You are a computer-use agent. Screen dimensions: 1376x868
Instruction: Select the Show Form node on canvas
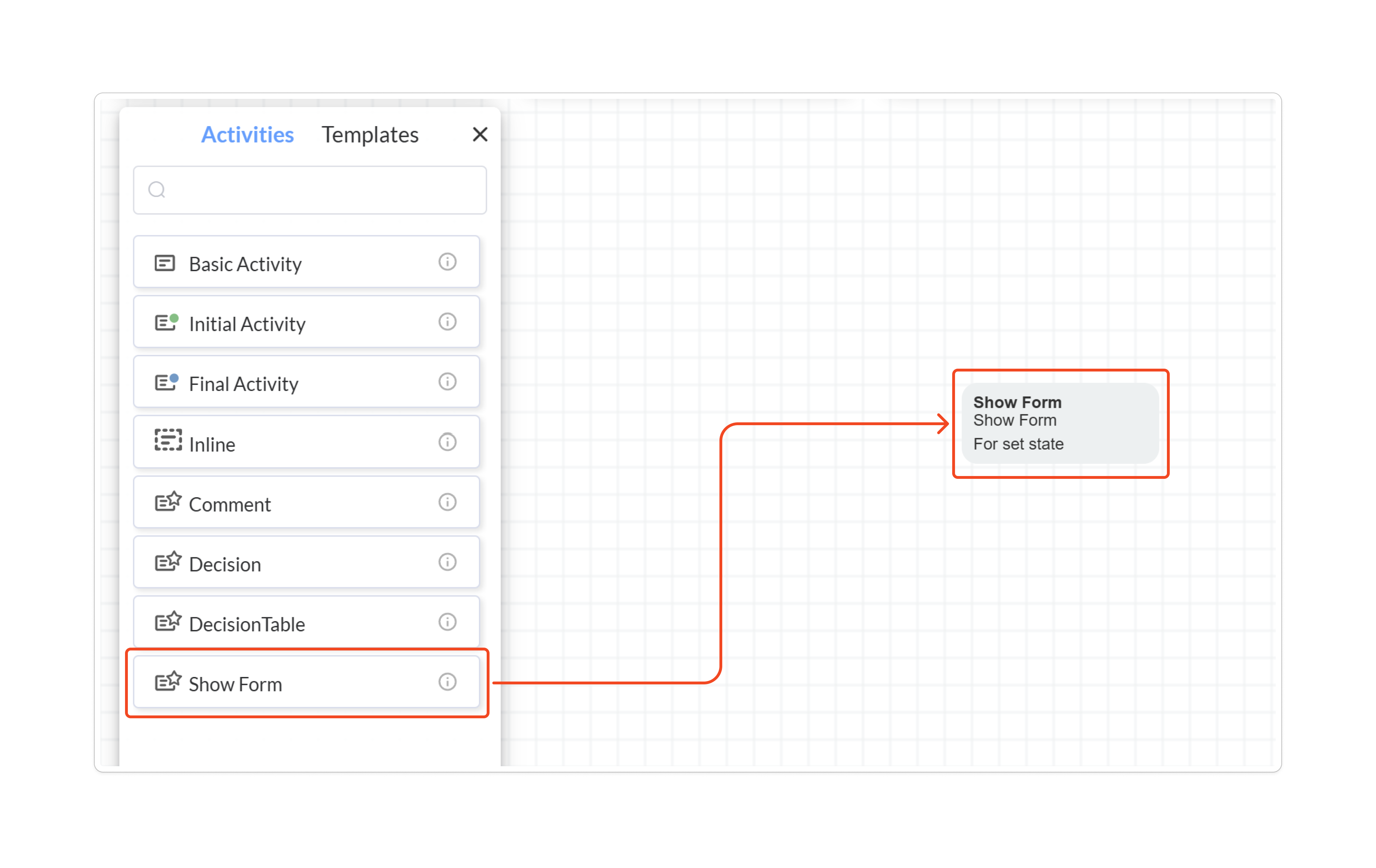point(1060,423)
